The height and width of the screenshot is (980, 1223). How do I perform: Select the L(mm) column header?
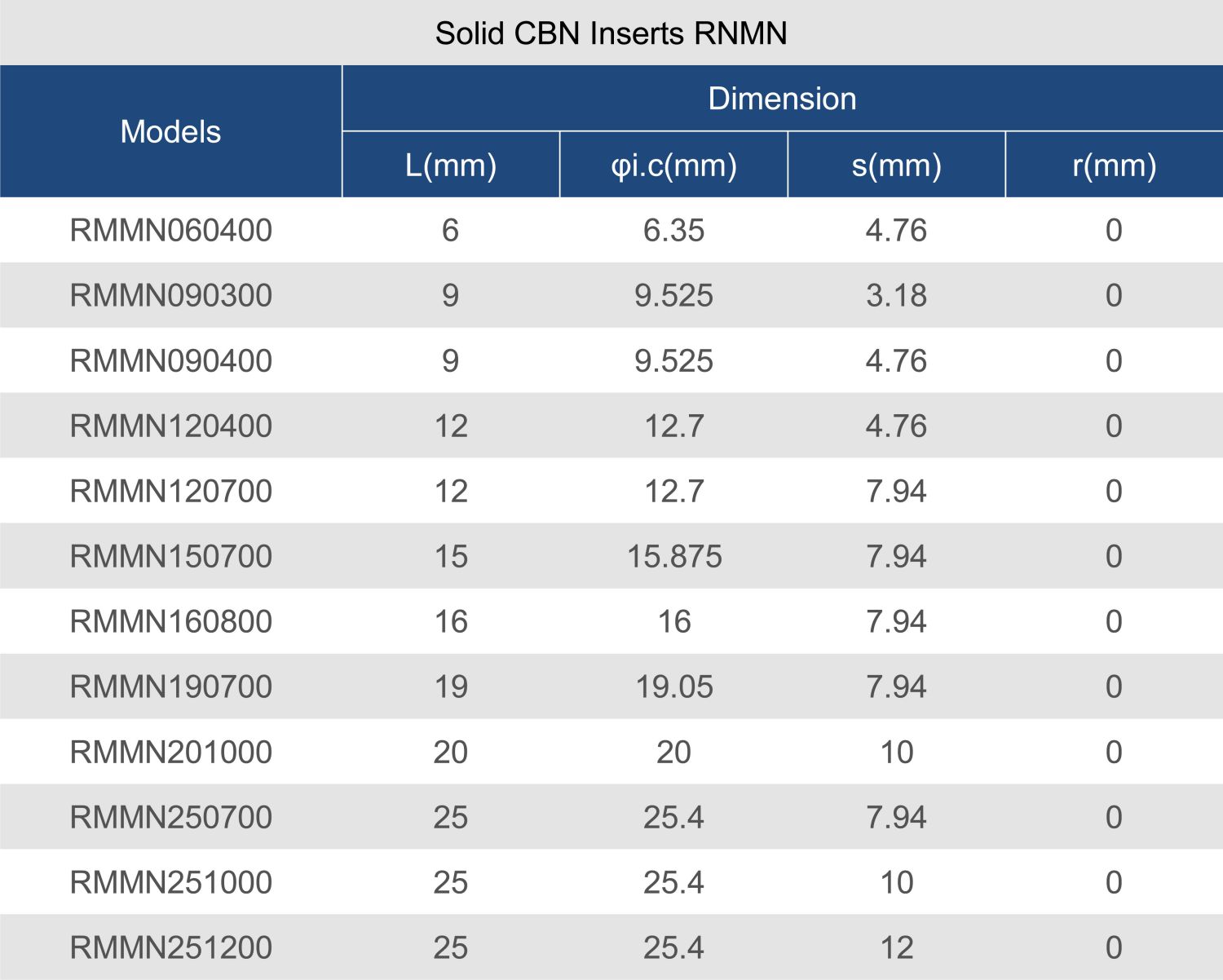(451, 166)
